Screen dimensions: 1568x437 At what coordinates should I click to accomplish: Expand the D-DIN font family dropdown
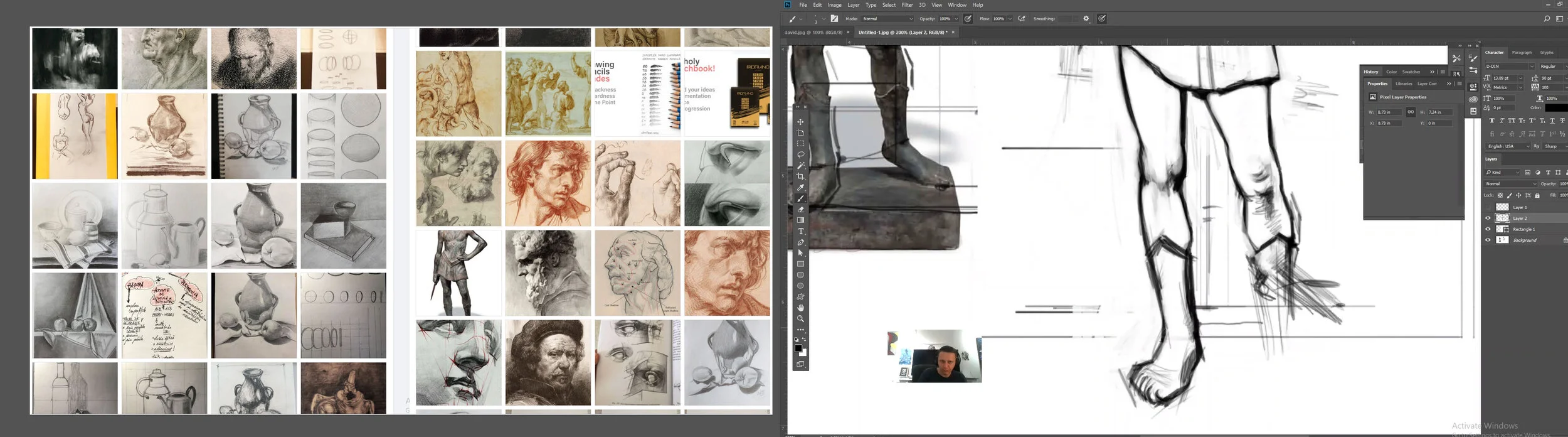tap(1531, 67)
